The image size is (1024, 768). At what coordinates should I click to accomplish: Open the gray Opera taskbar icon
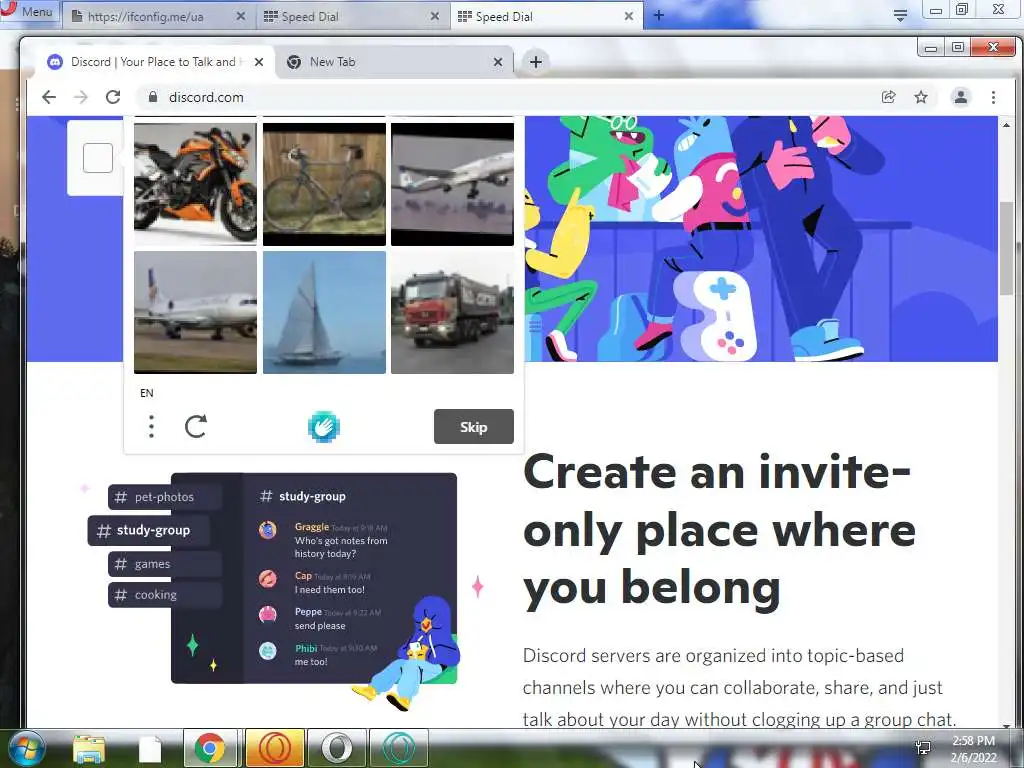pyautogui.click(x=336, y=748)
